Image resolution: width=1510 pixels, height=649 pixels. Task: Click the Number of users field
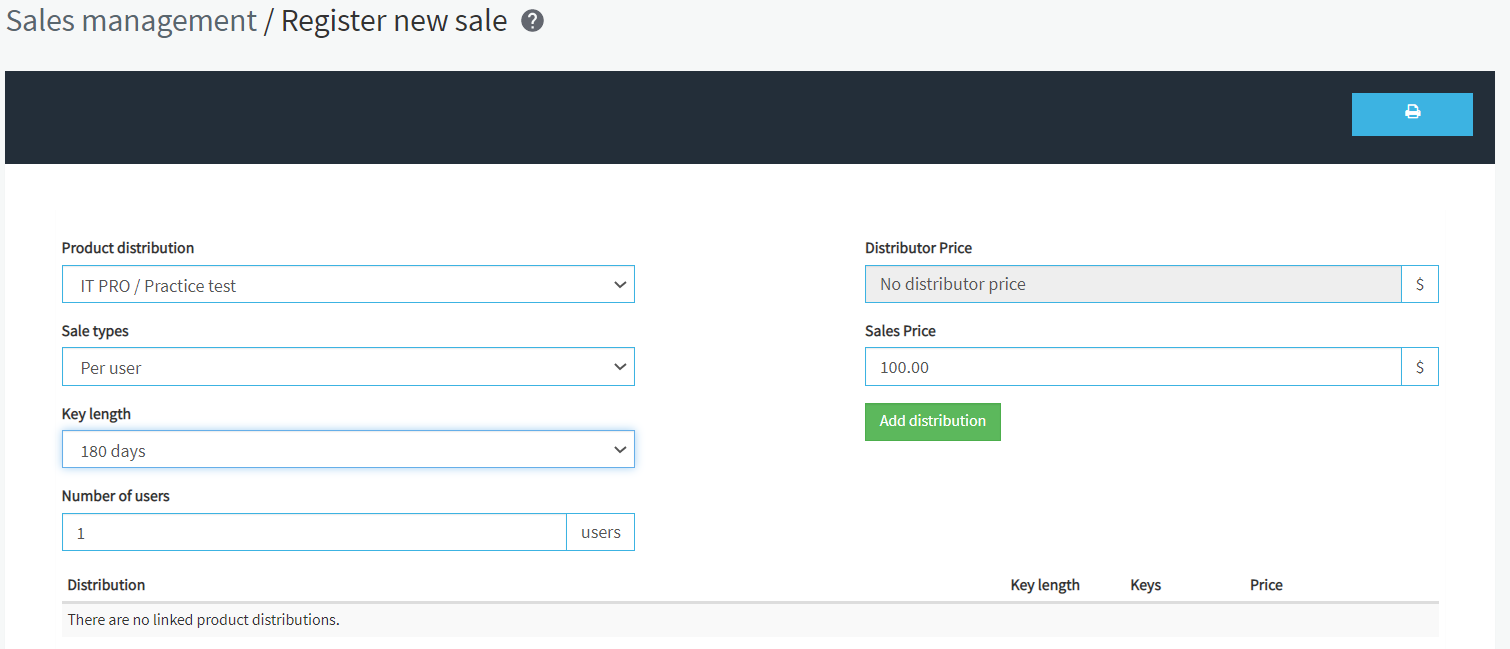pos(314,532)
